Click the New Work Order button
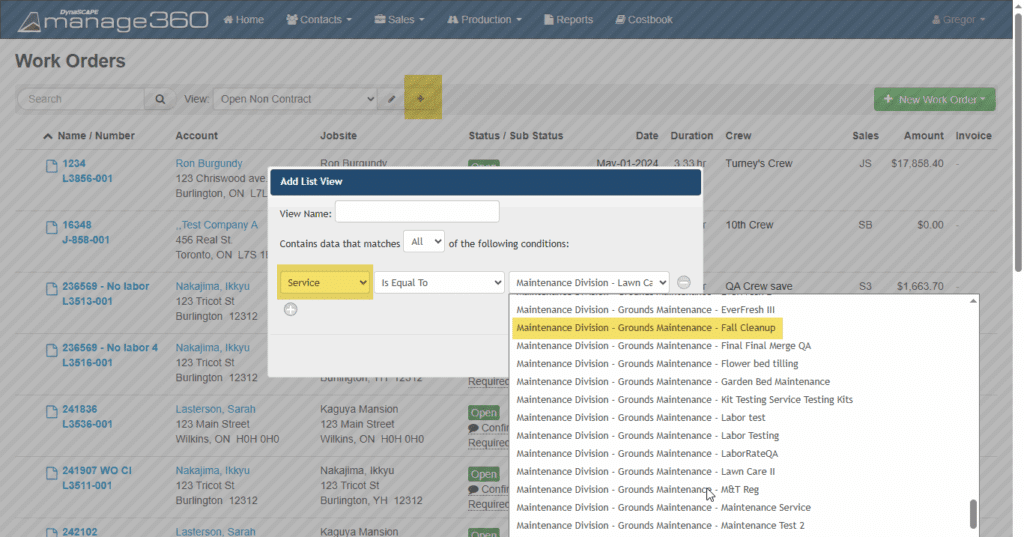The image size is (1024, 537). coord(933,99)
